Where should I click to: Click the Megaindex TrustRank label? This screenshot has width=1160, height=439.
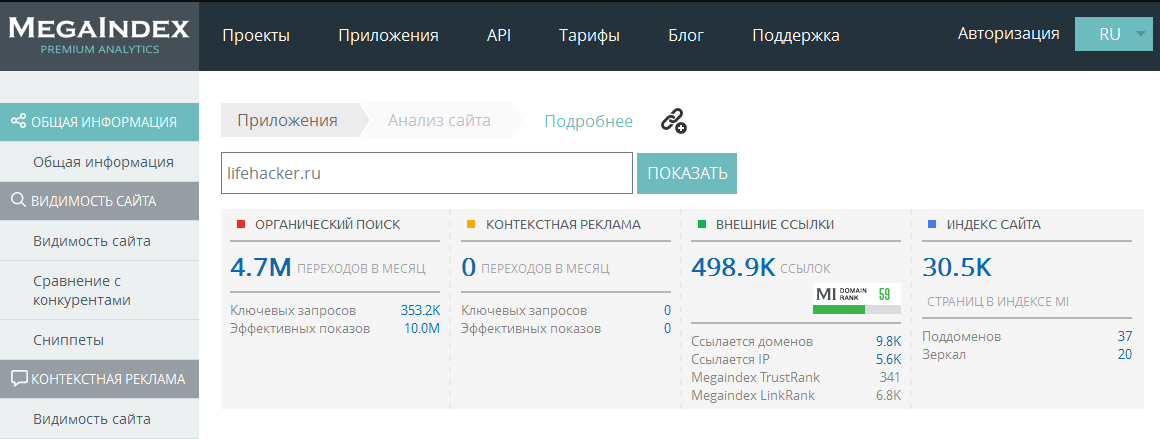point(755,378)
